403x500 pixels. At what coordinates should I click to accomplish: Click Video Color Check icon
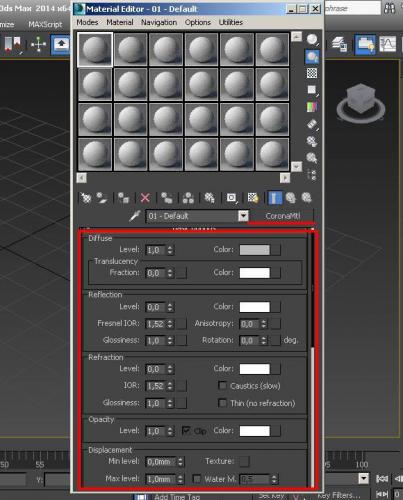click(312, 107)
